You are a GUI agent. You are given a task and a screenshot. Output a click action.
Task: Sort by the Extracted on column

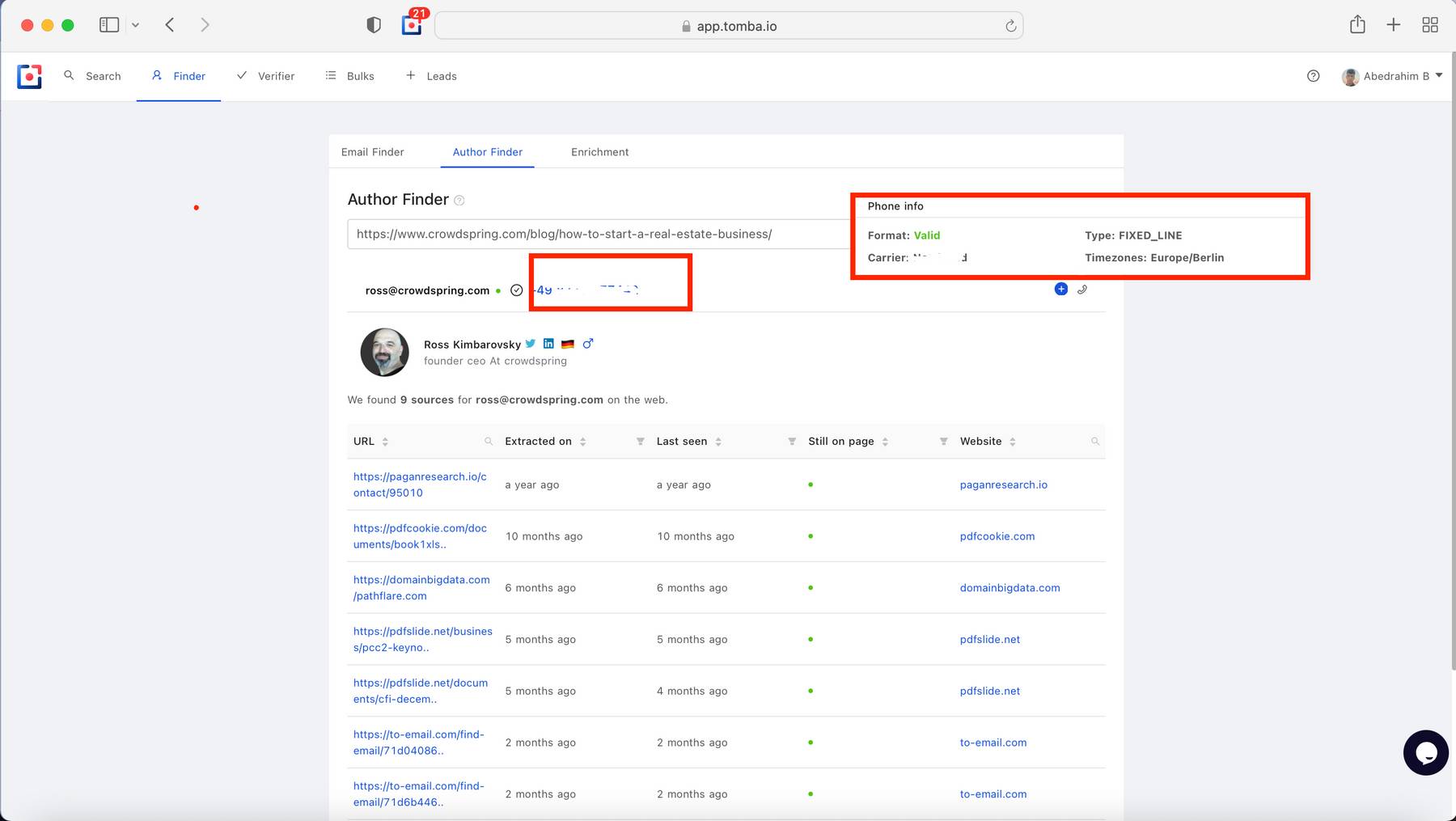[582, 442]
